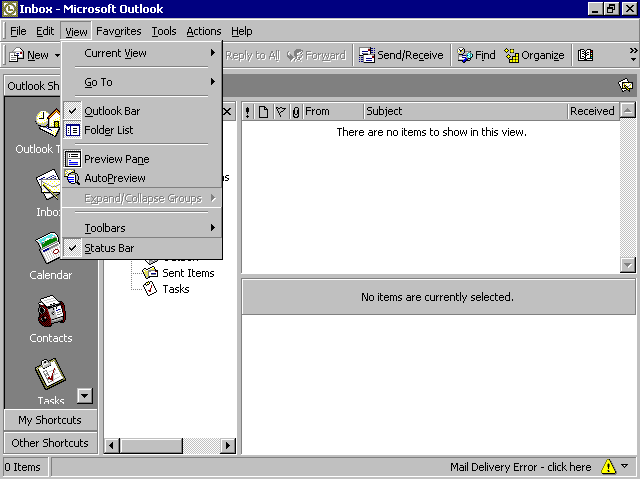Sort by Flag Status column header
Image resolution: width=640 pixels, height=480 pixels.
(x=281, y=111)
